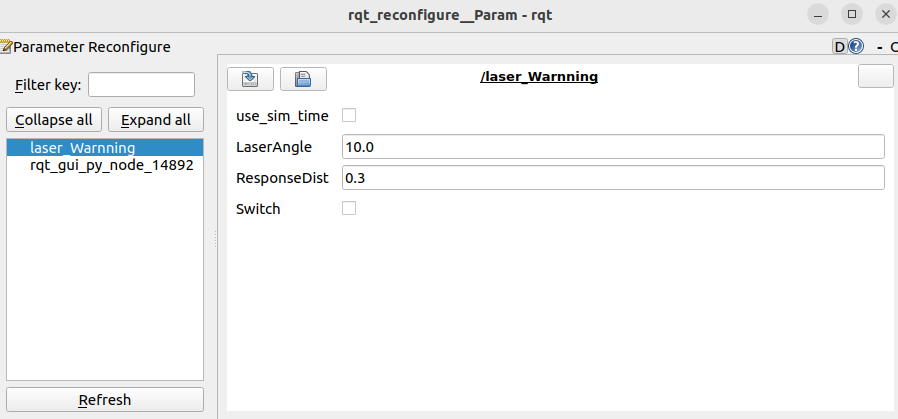This screenshot has height=419, width=898.
Task: Click the blank button beside /laser_Warnning title
Action: pos(876,76)
